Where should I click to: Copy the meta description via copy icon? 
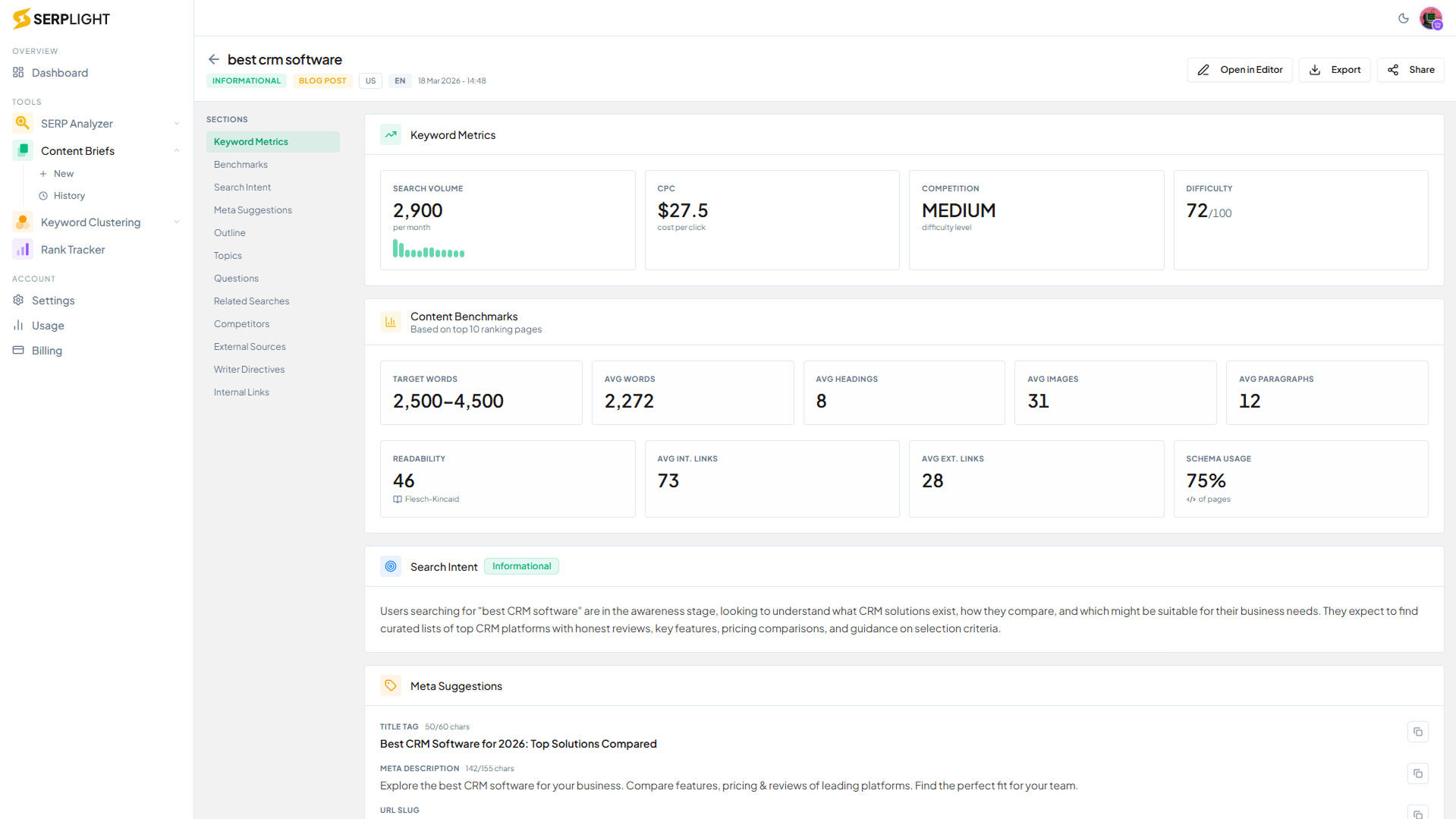click(1417, 773)
